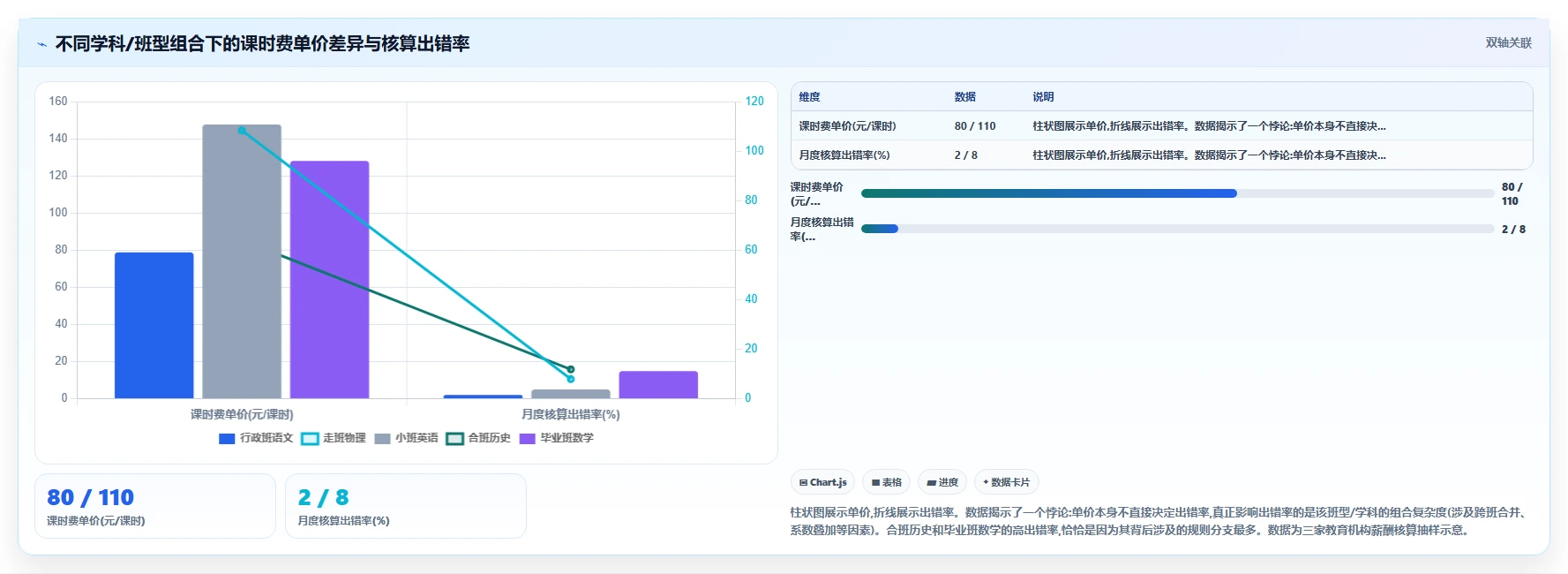
Task: Click the 说明 column header
Action: click(x=1043, y=97)
